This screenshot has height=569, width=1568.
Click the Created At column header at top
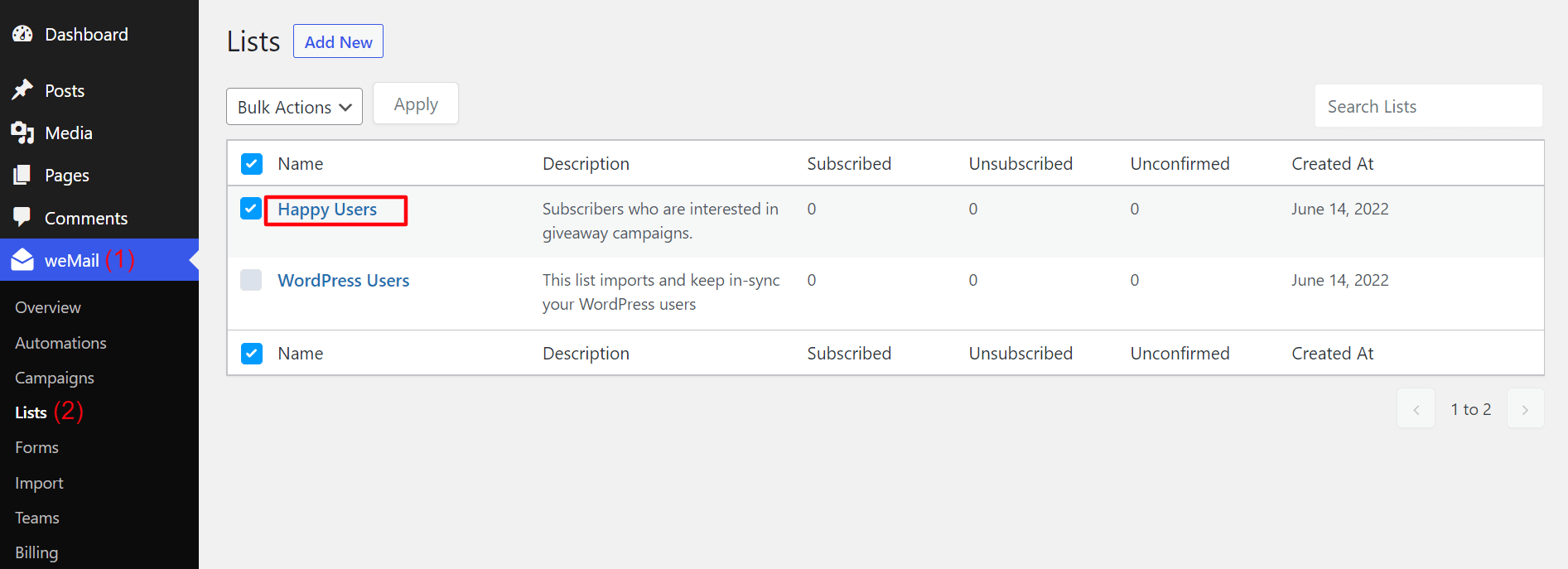pyautogui.click(x=1333, y=164)
